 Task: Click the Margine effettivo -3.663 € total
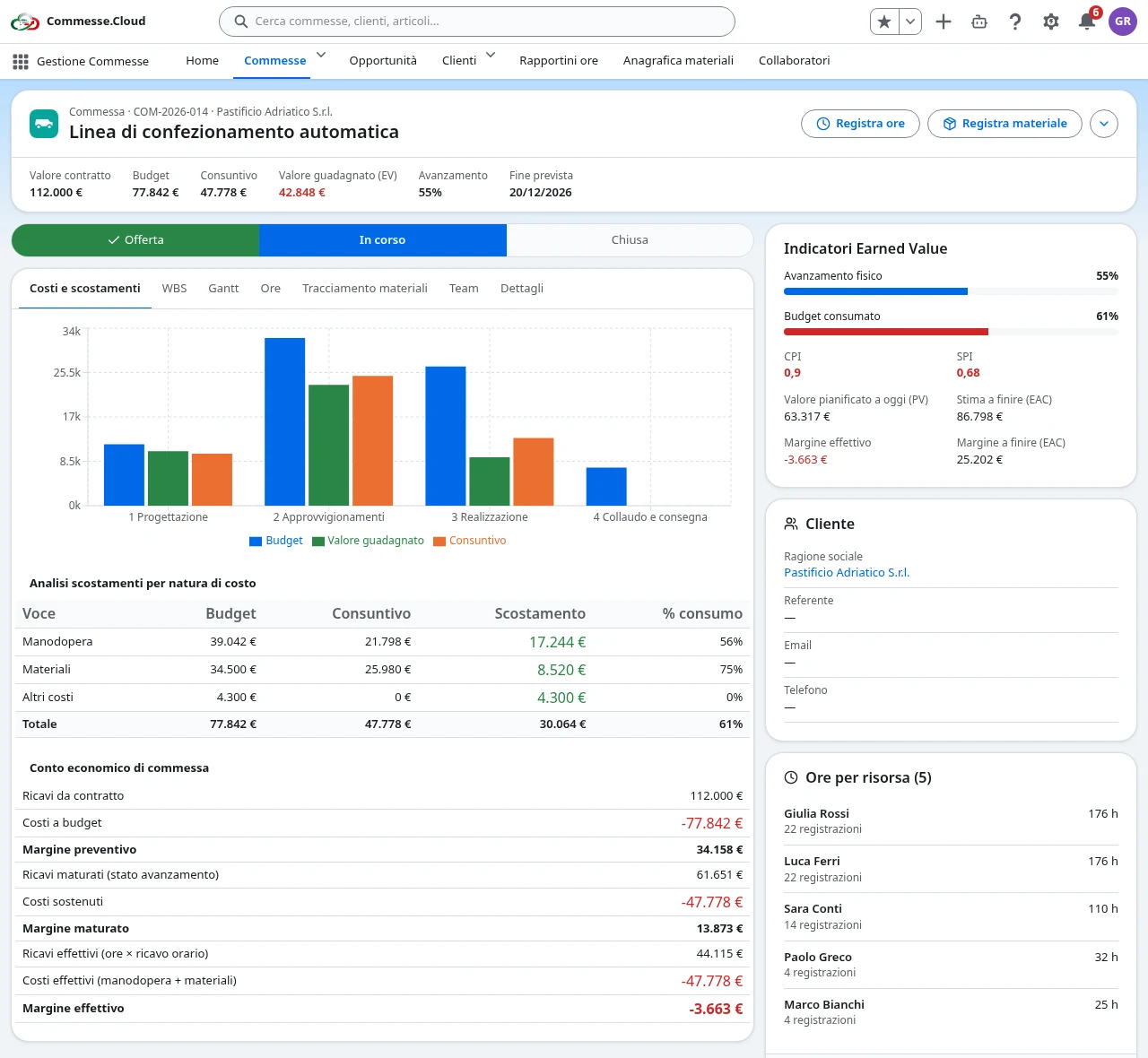[x=716, y=1009]
